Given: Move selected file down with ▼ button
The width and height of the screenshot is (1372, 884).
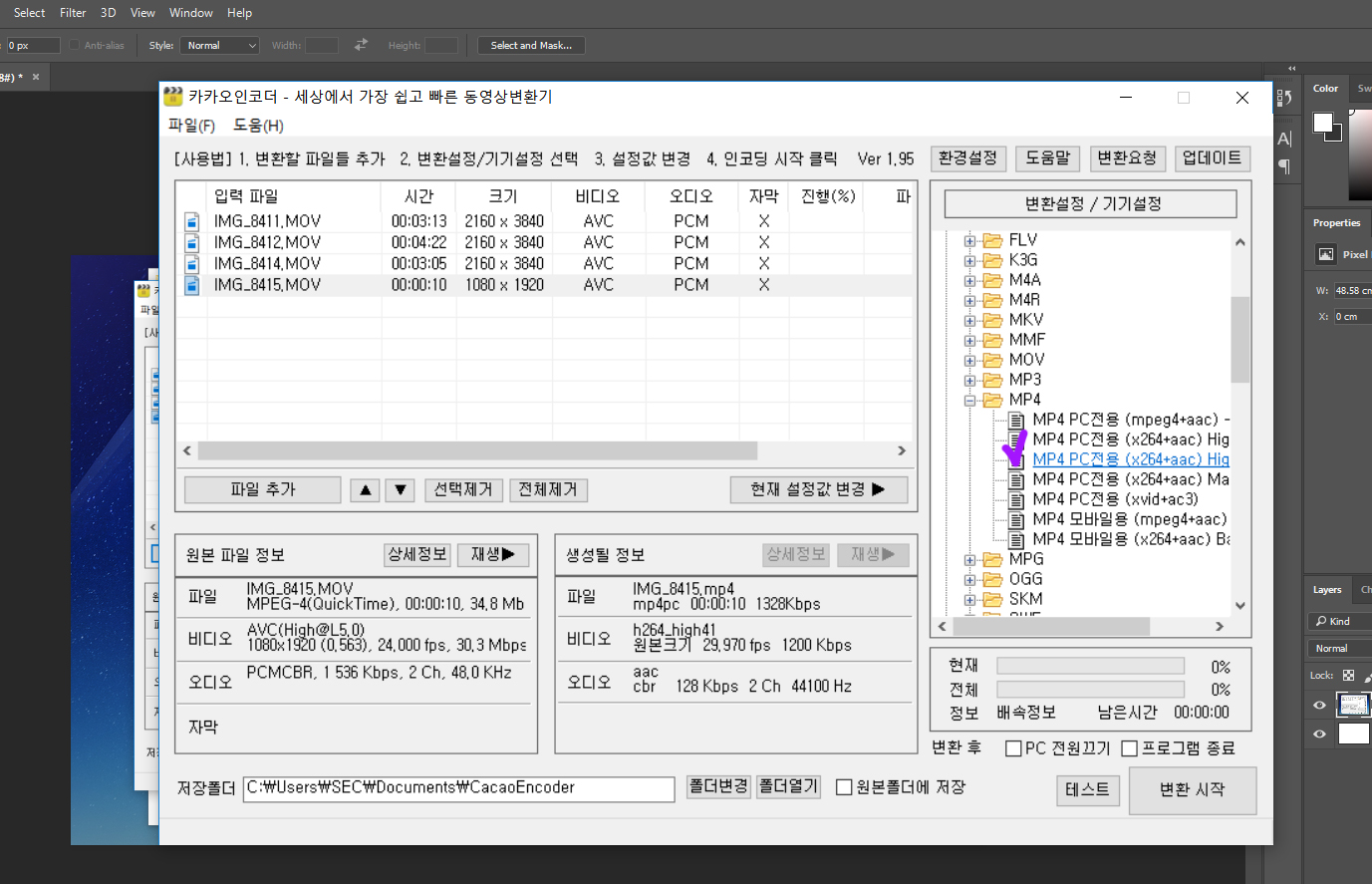Looking at the screenshot, I should pyautogui.click(x=400, y=490).
